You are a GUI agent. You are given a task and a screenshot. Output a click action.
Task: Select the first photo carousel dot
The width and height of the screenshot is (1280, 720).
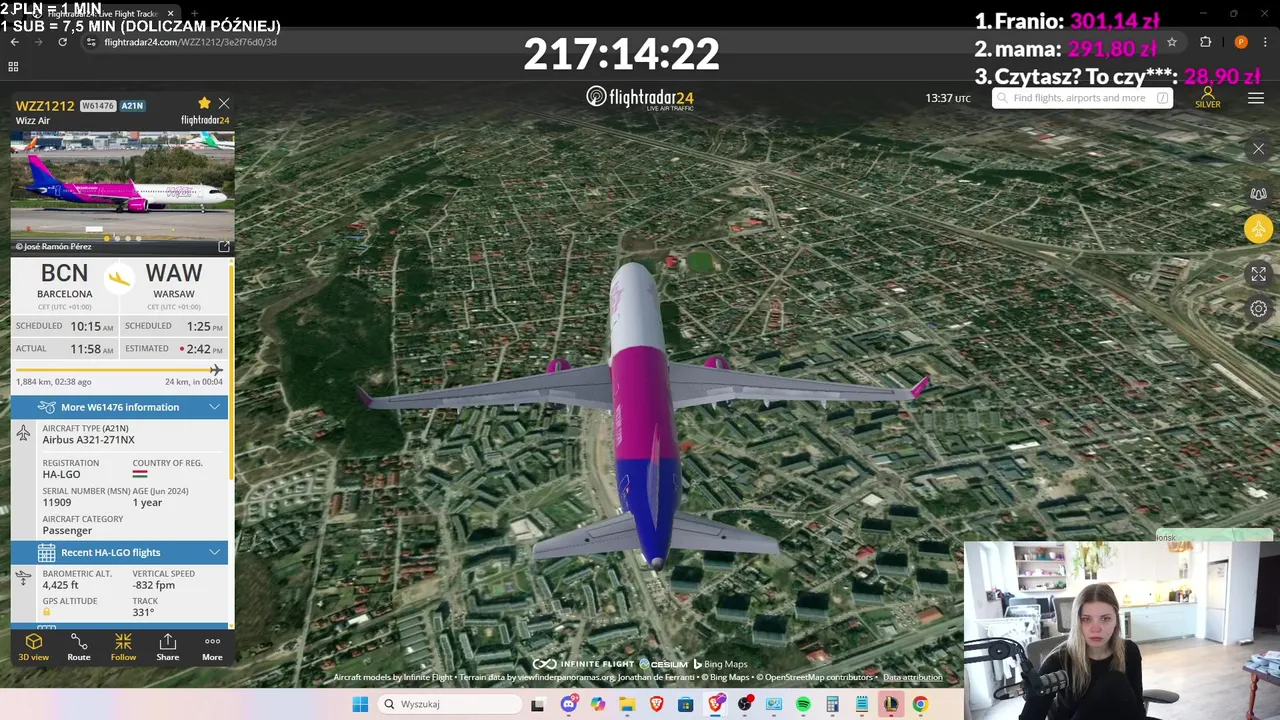pos(107,238)
